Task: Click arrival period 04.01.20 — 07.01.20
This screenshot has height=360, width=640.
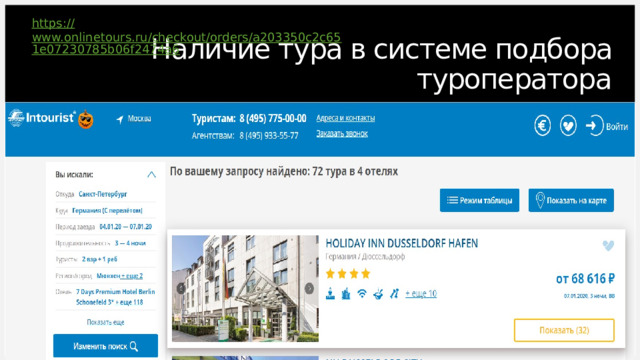Action: coord(126,227)
